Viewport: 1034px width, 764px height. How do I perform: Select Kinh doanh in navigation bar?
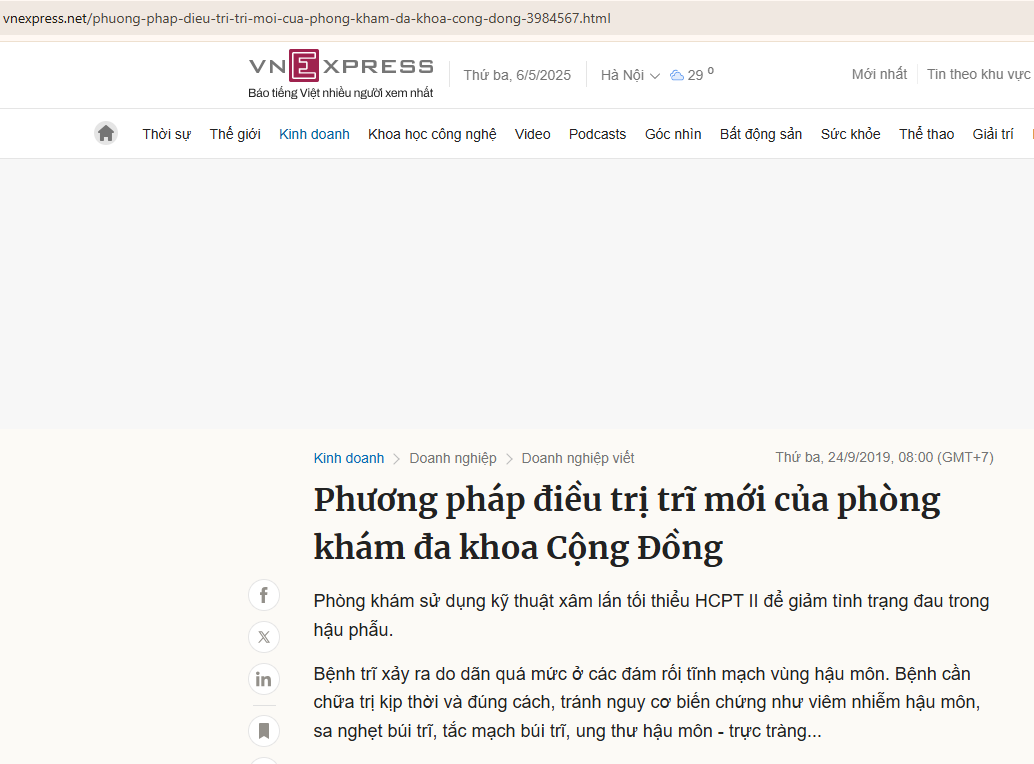tap(314, 134)
